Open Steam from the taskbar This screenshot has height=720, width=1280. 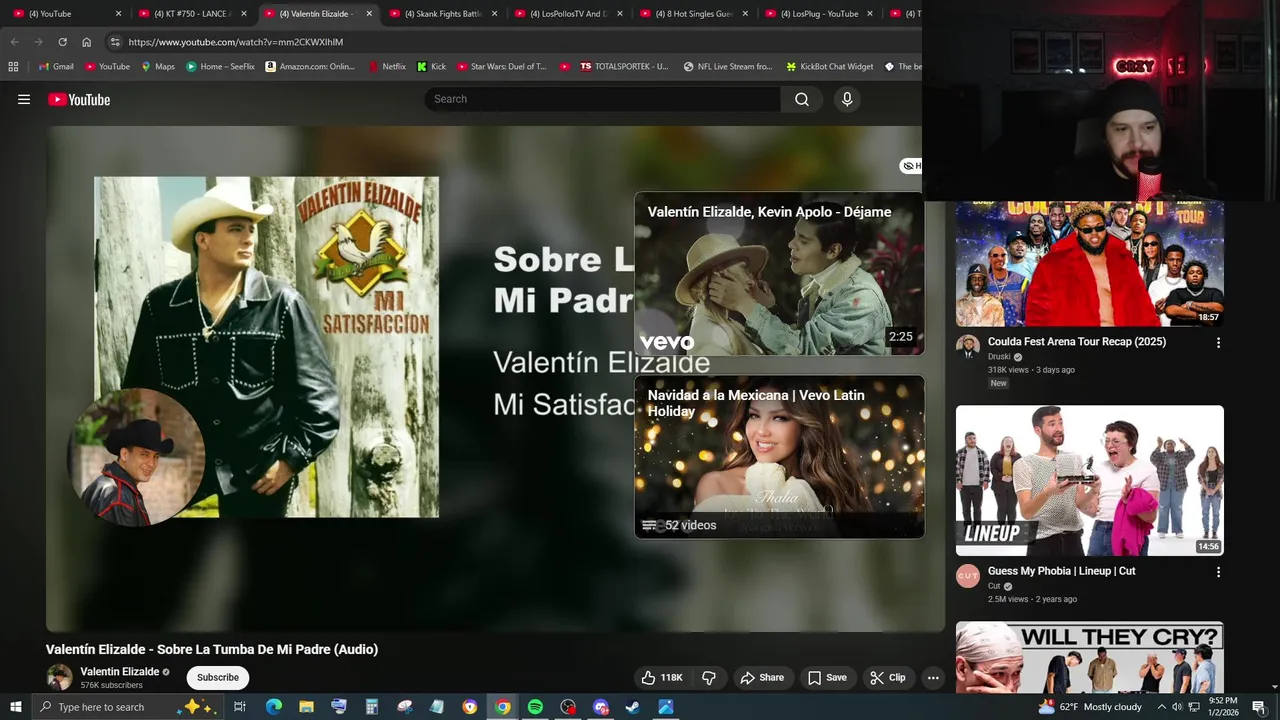pyautogui.click(x=633, y=707)
